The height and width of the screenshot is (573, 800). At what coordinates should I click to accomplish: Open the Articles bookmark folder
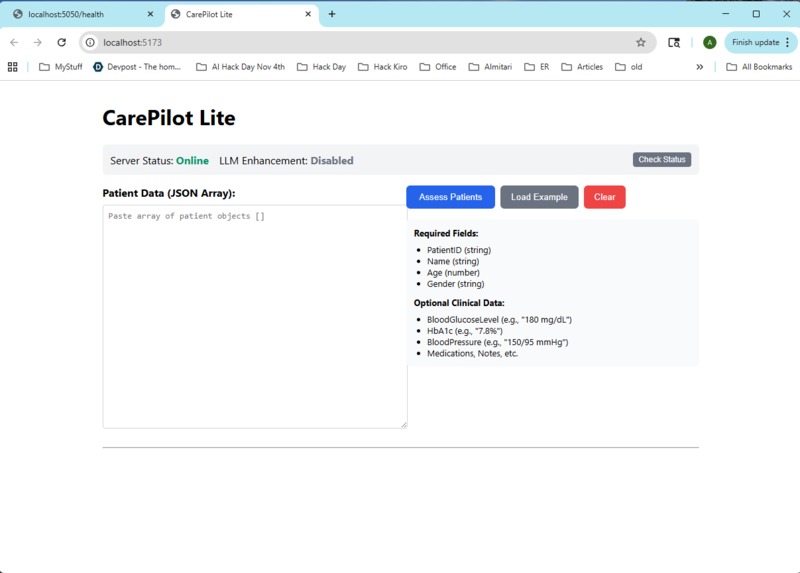(x=582, y=67)
